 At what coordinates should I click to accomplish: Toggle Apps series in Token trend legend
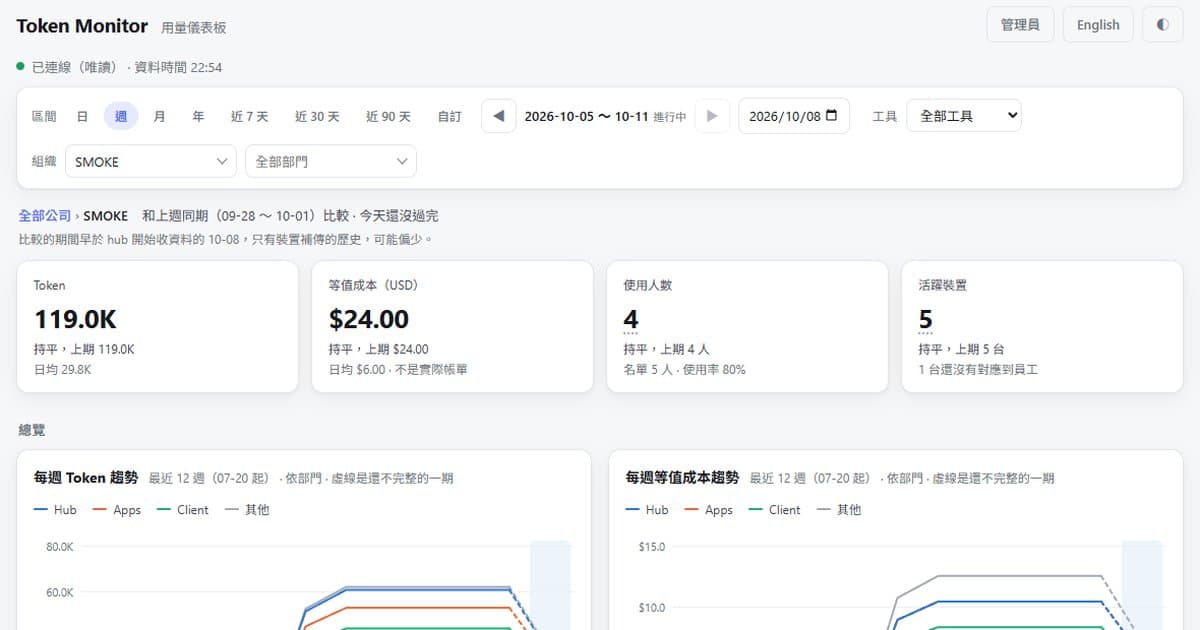(116, 510)
